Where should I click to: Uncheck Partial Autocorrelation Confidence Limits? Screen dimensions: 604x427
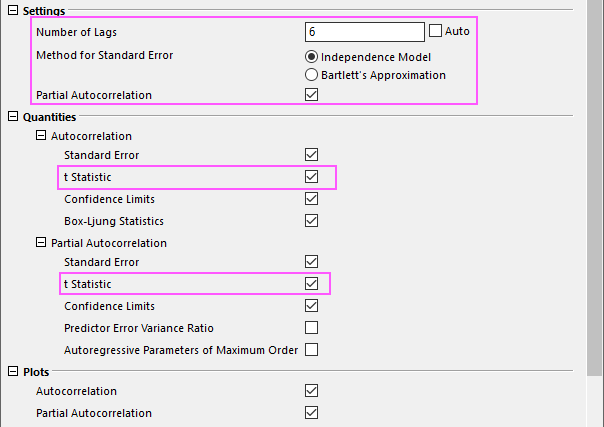[311, 306]
